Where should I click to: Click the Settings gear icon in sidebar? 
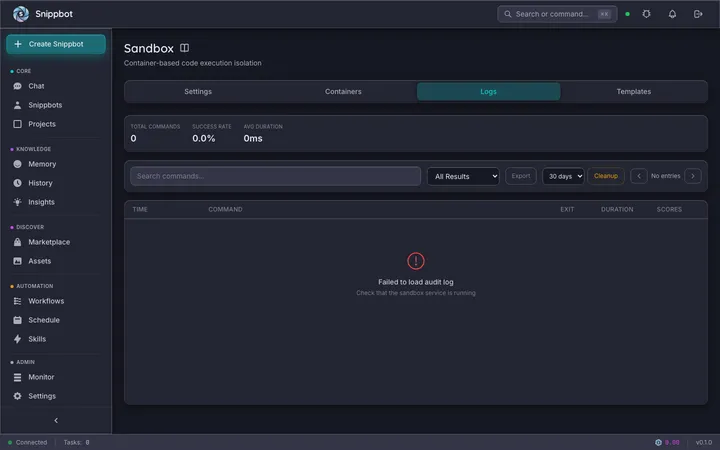(x=17, y=396)
